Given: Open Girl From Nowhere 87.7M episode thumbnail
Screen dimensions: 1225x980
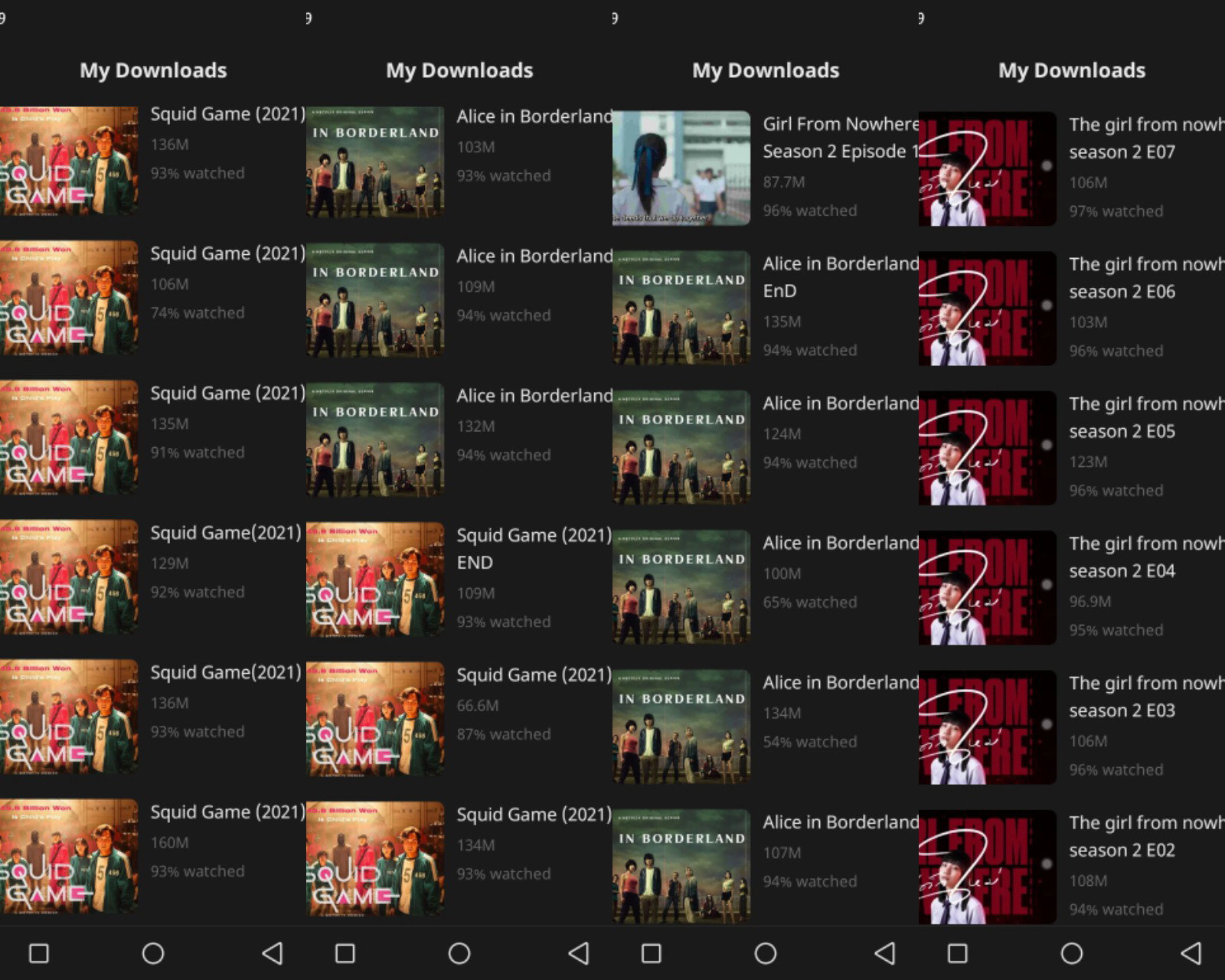Looking at the screenshot, I should (681, 168).
